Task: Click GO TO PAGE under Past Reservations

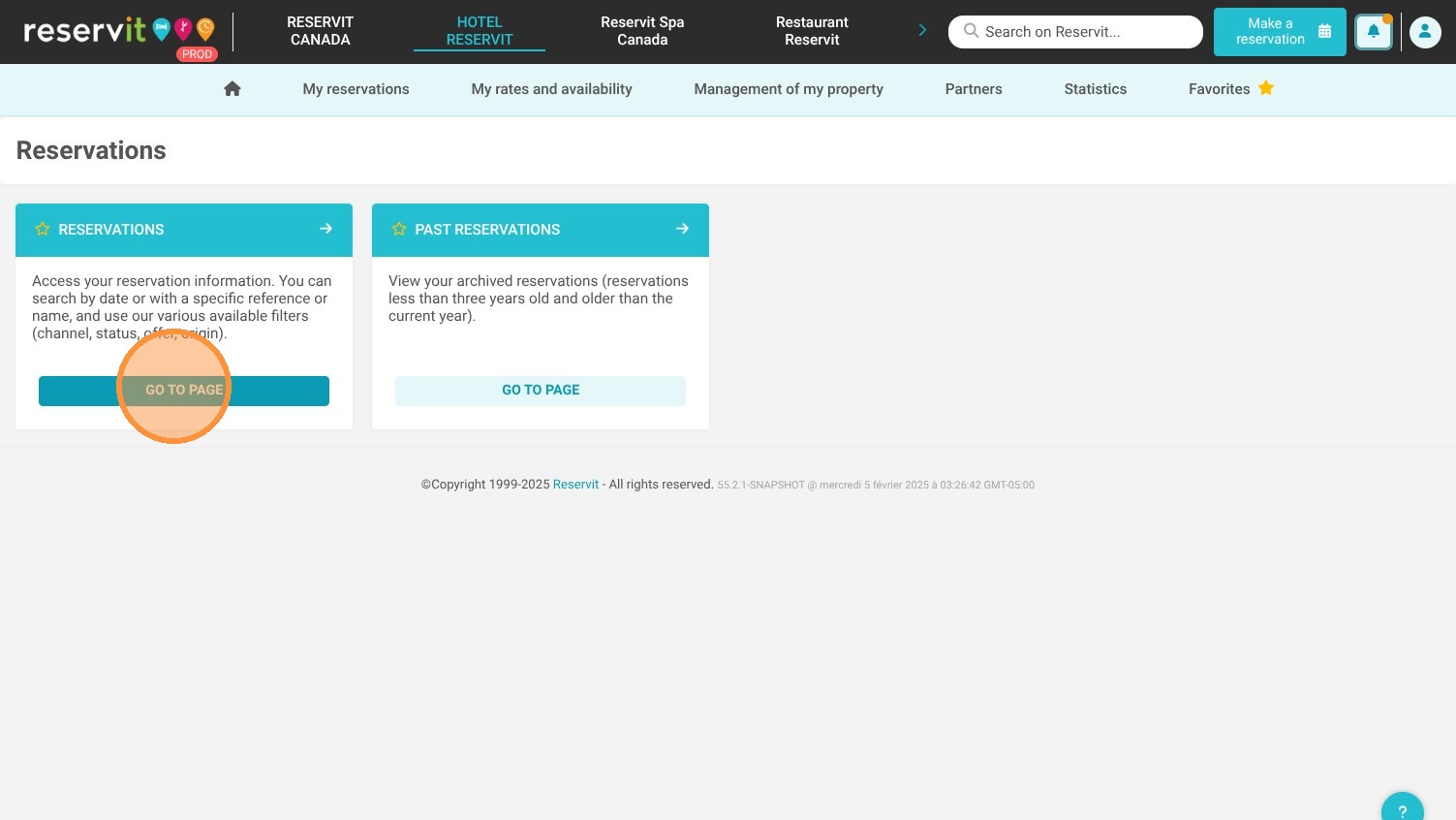Action: click(x=541, y=391)
